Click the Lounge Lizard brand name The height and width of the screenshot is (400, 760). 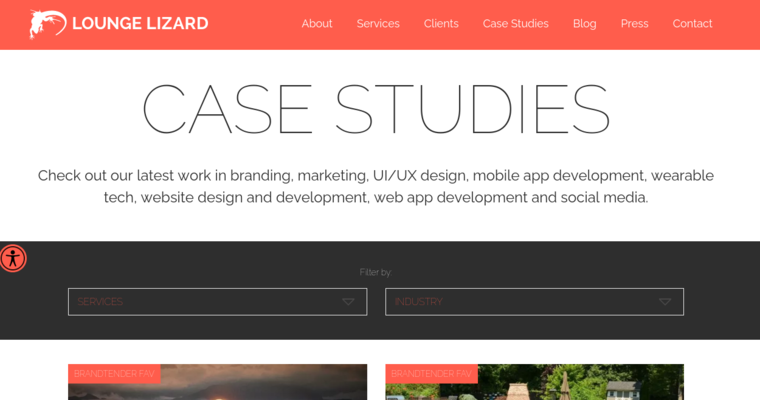(140, 24)
